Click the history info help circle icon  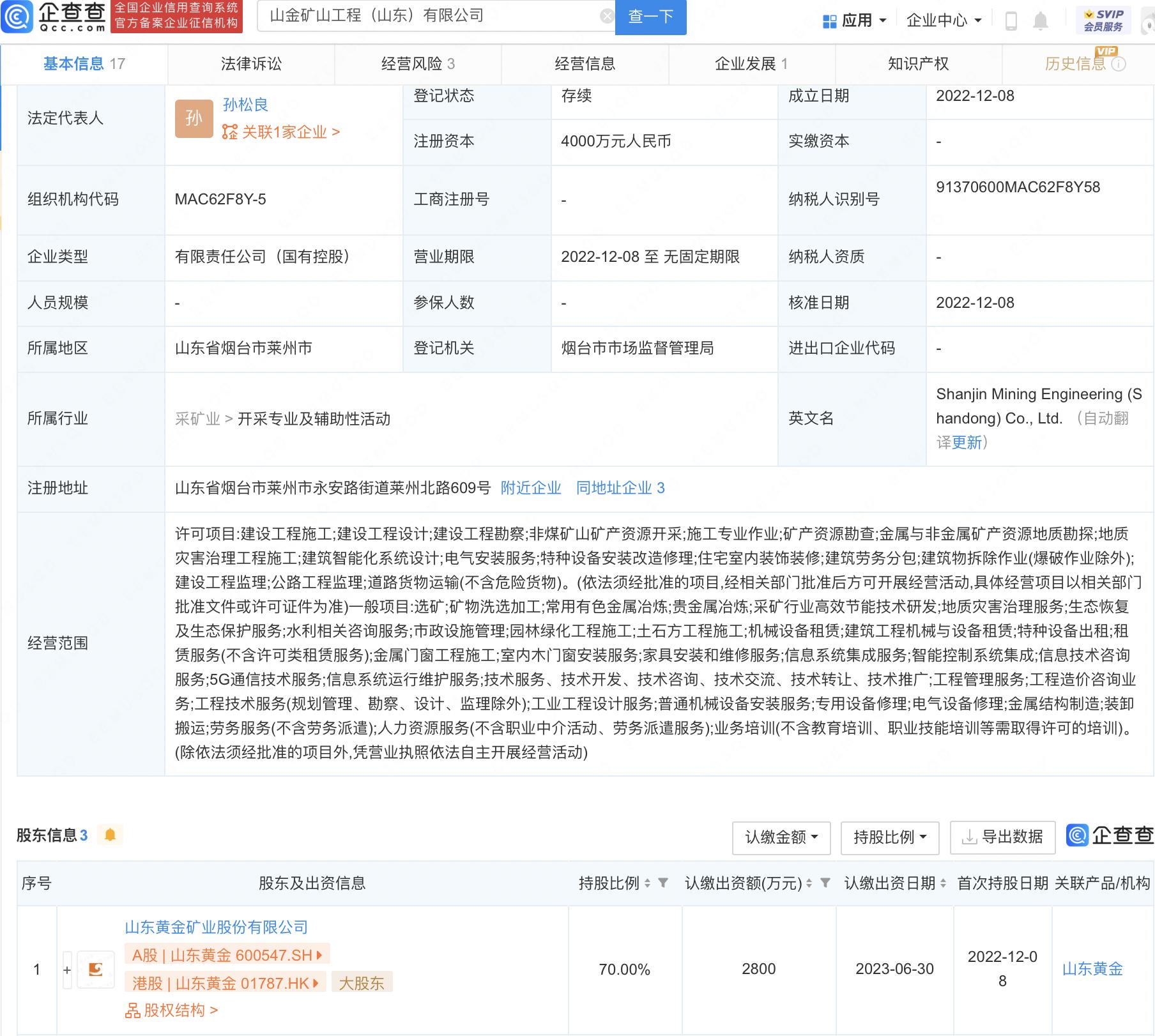click(1119, 64)
